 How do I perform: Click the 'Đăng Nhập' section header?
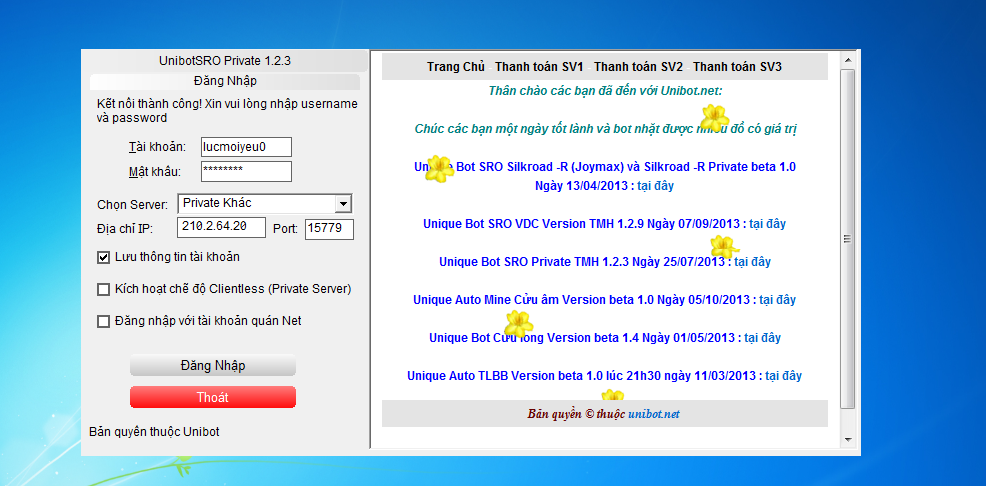click(224, 81)
